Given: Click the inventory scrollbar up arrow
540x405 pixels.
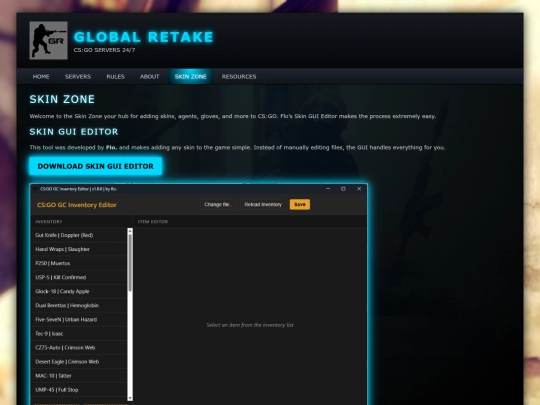Looking at the screenshot, I should [130, 231].
